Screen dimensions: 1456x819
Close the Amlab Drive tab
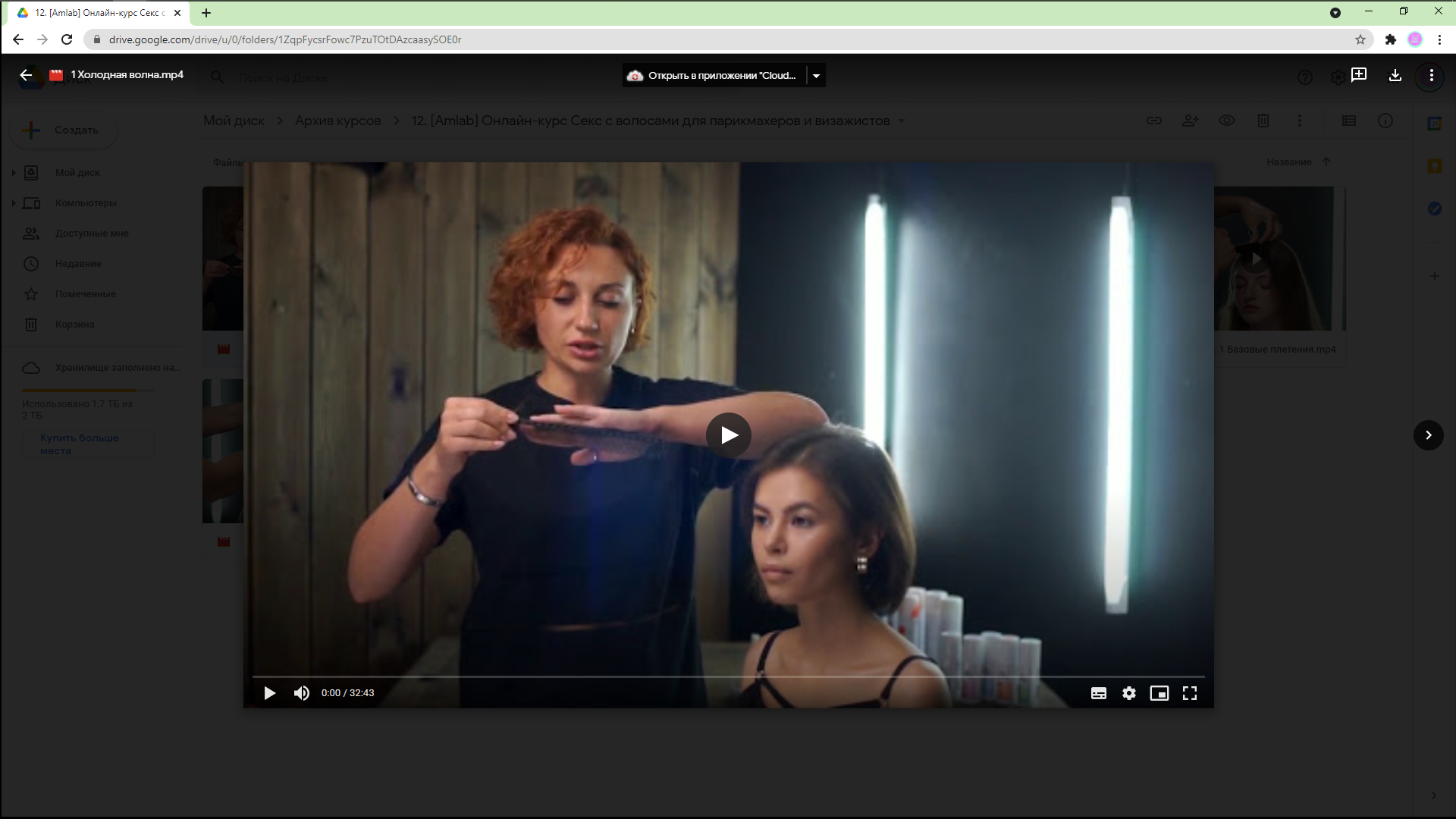[177, 13]
